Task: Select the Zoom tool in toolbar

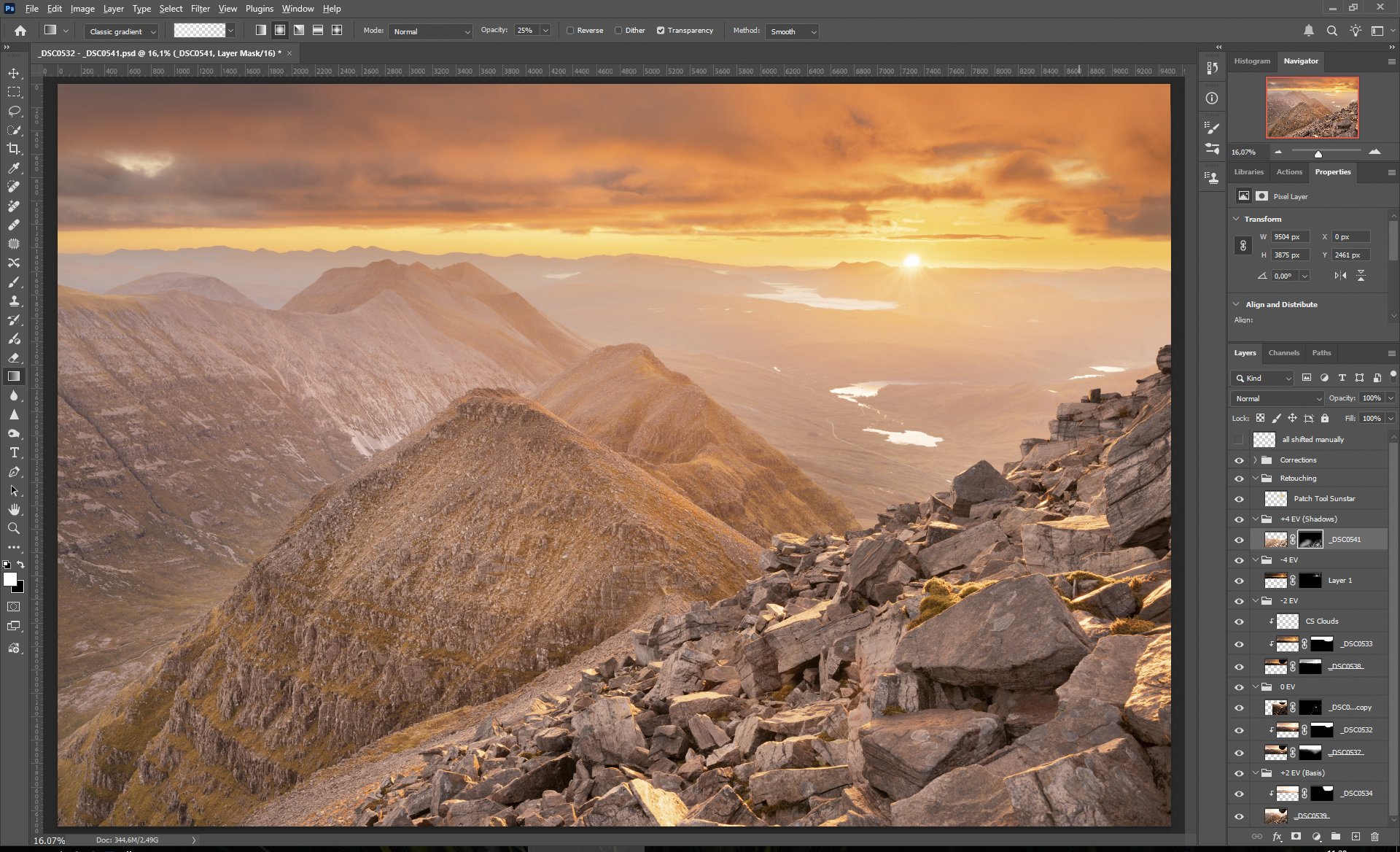Action: click(14, 528)
